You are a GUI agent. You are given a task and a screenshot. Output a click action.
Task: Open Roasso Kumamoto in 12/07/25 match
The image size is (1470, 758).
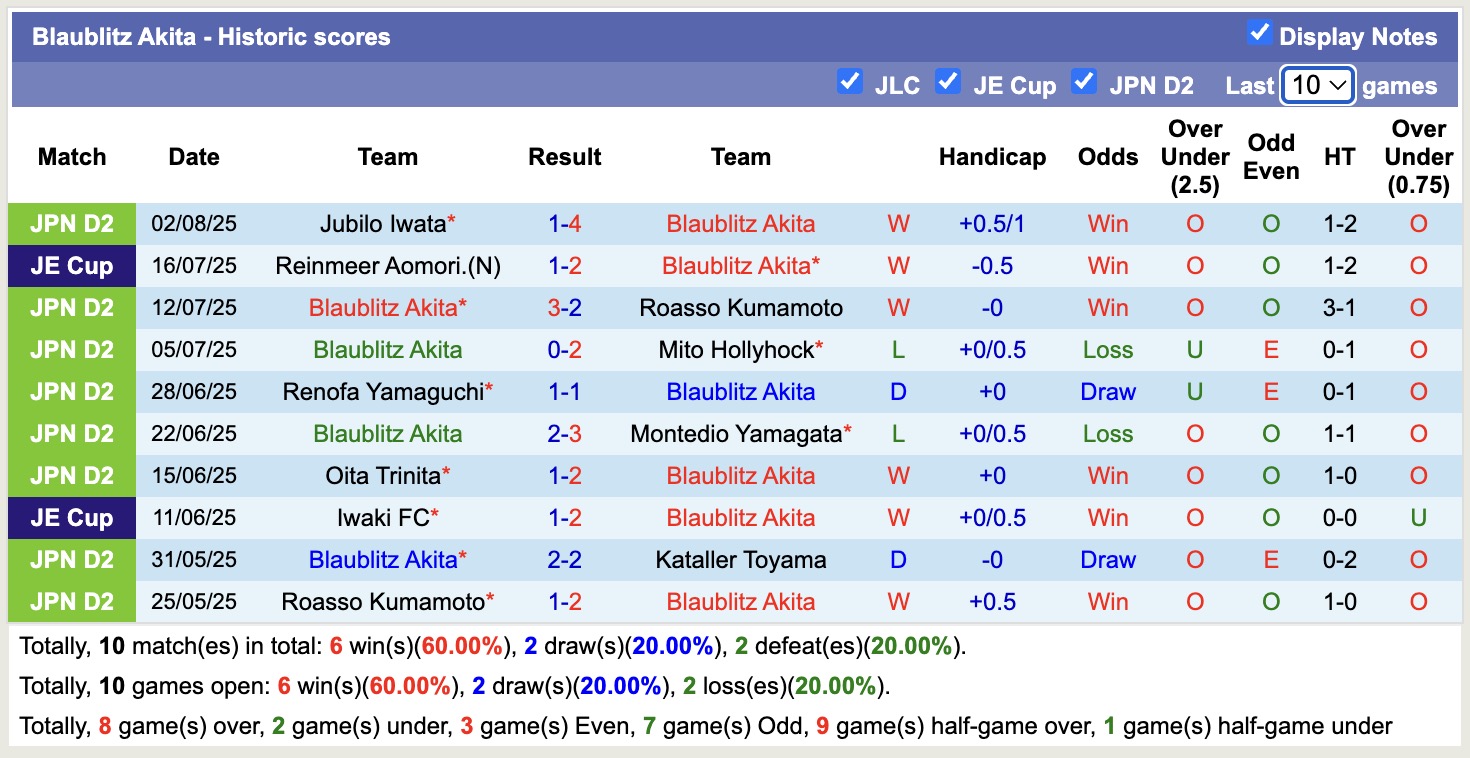click(741, 308)
